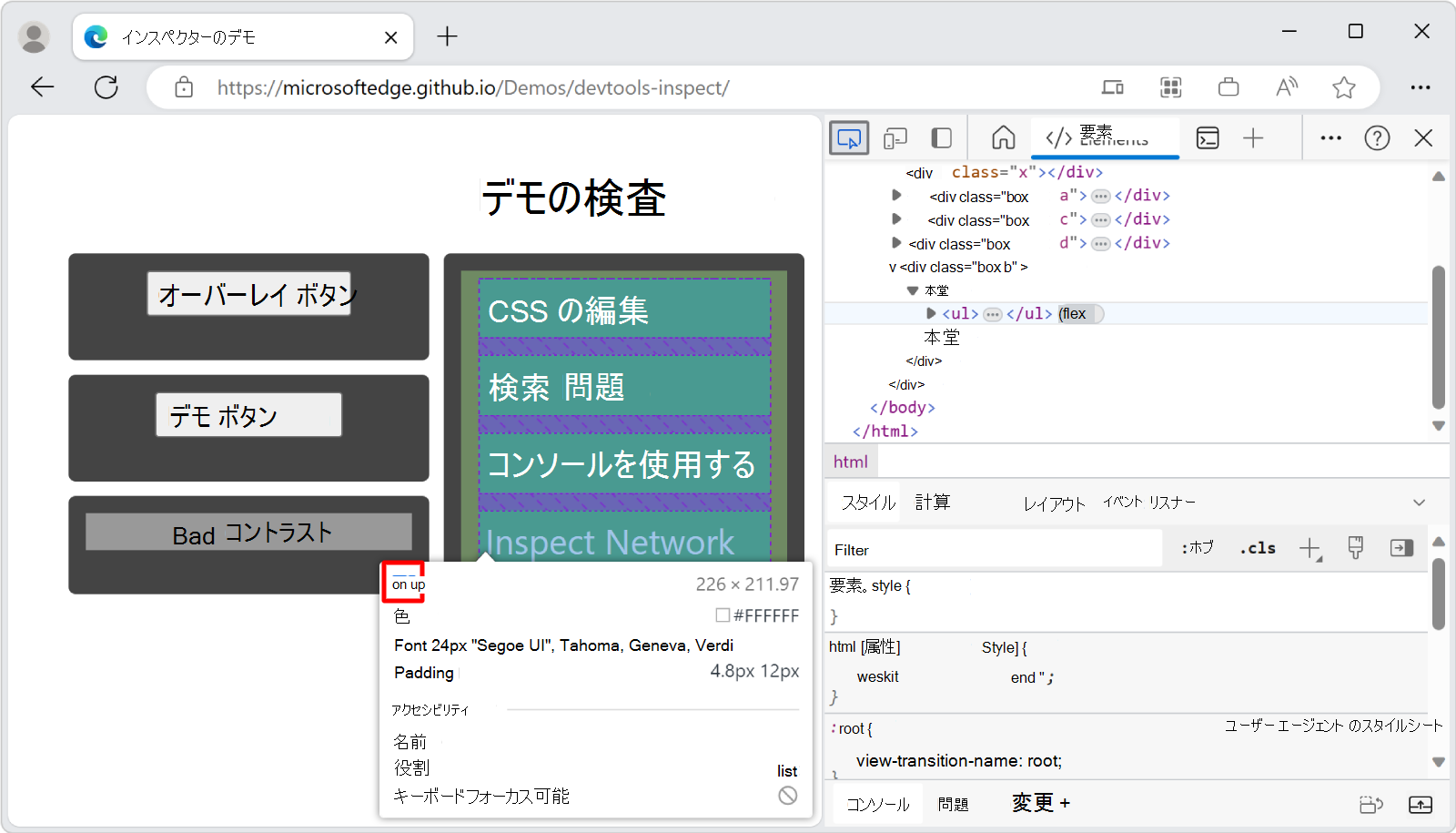Add a new DevTools panel with plus
The width and height of the screenshot is (1456, 833).
pyautogui.click(x=1254, y=137)
